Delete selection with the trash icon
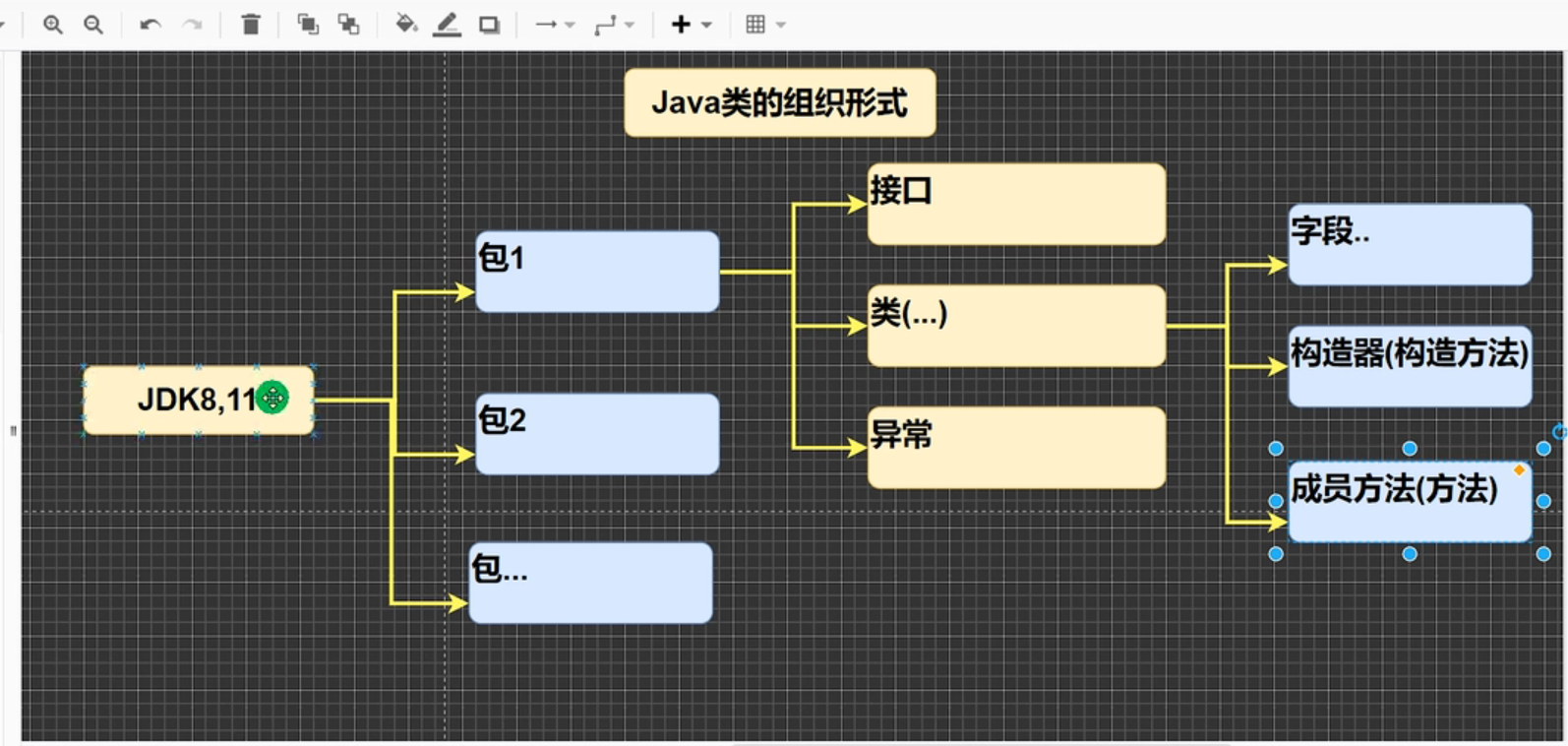Viewport: 1568px width, 746px height. (x=251, y=25)
